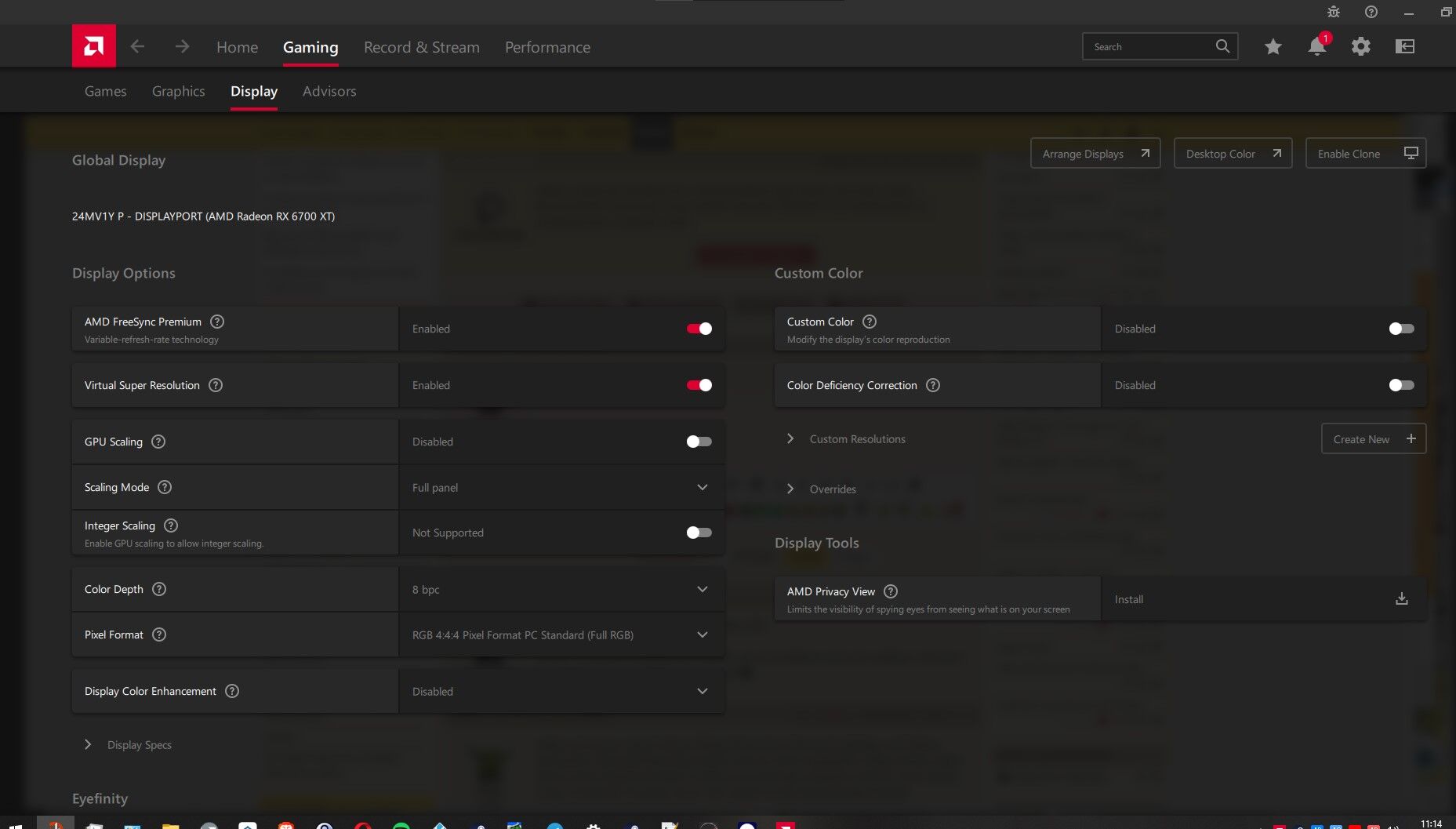Click Enable Clone button
Image resolution: width=1456 pixels, height=829 pixels.
(1366, 153)
